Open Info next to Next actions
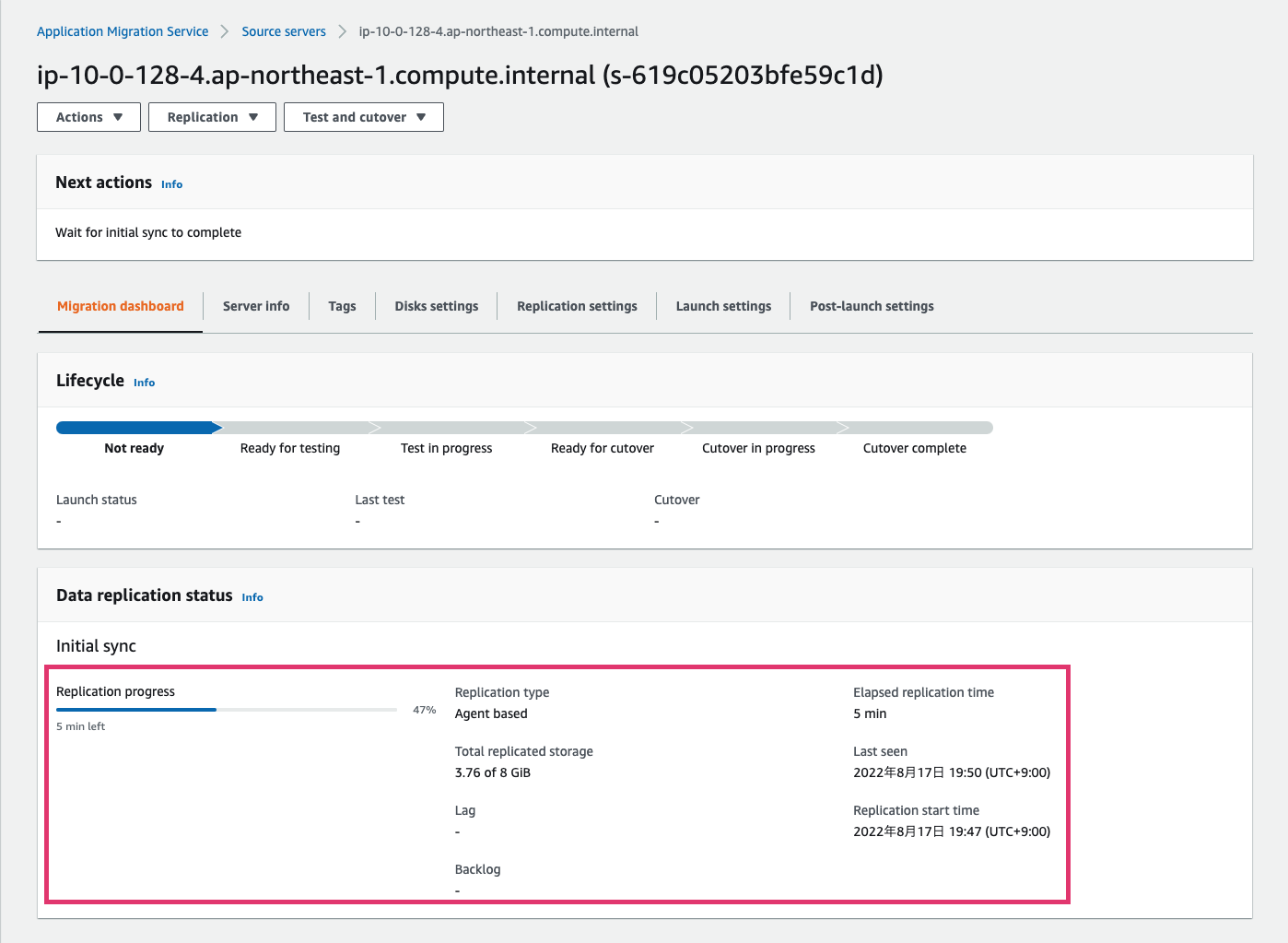 click(171, 184)
